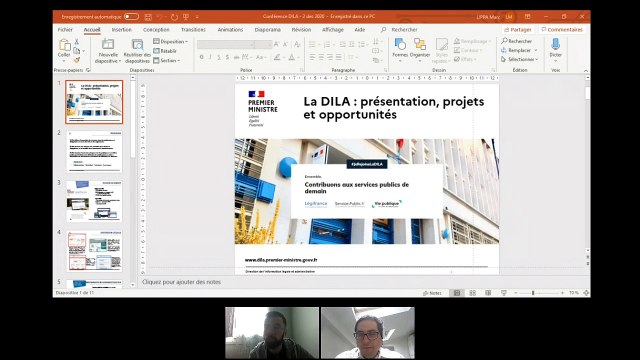Open the font name combo box
640x360 pixels.
click(x=226, y=44)
